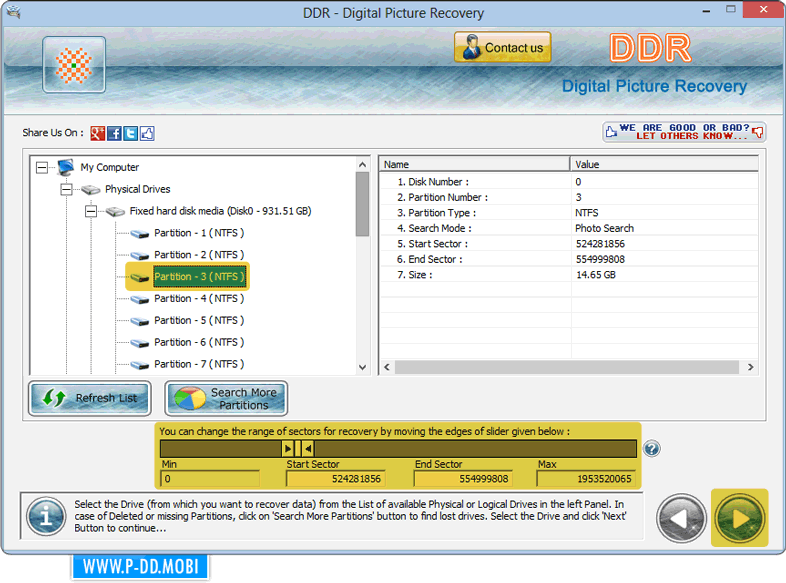Click the '14.65 GB' size value
The width and height of the screenshot is (786, 583).
(596, 275)
